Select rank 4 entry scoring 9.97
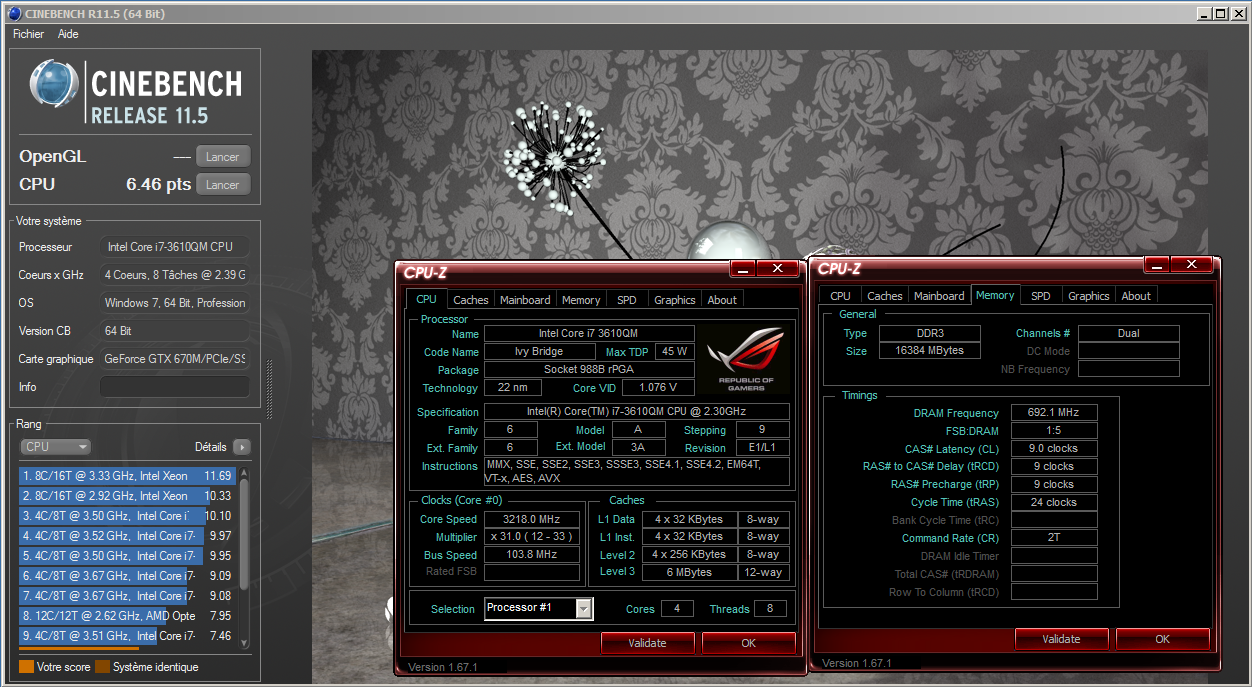 (x=127, y=536)
